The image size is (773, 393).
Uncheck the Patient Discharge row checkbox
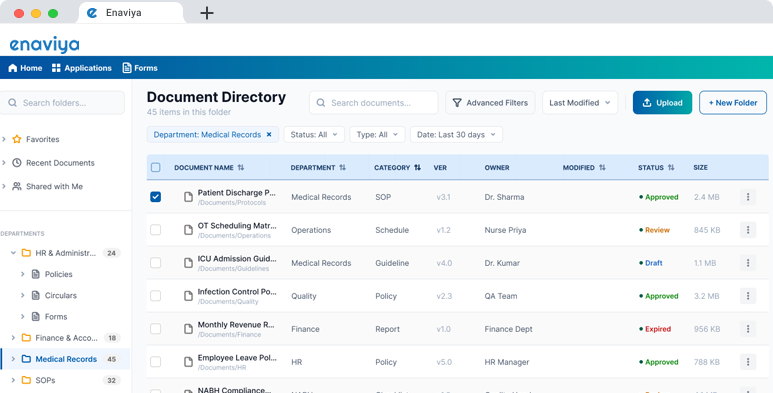coord(156,197)
